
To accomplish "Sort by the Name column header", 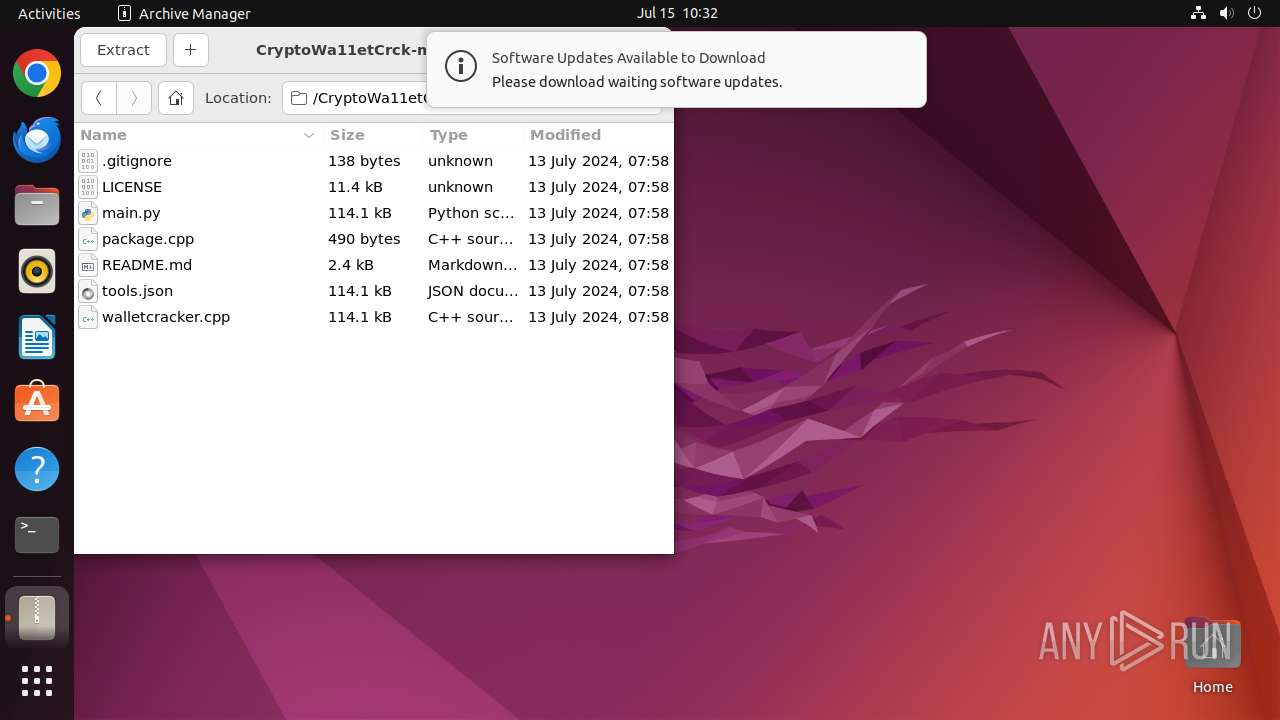I will [x=197, y=135].
